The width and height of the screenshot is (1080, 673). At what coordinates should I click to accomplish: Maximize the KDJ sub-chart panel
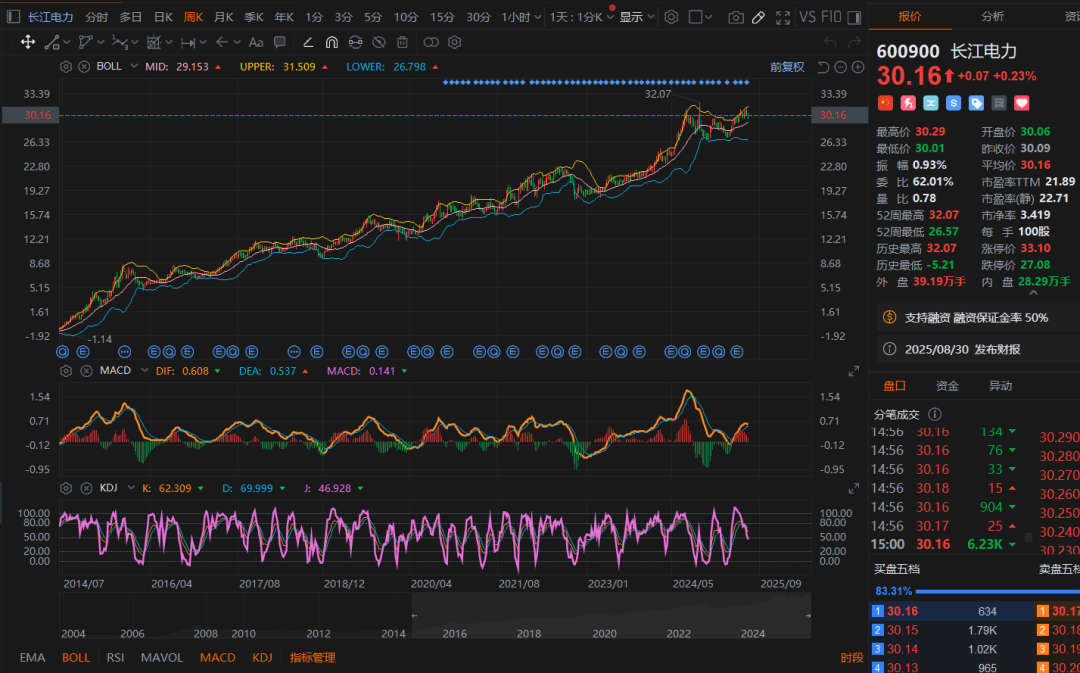click(854, 488)
